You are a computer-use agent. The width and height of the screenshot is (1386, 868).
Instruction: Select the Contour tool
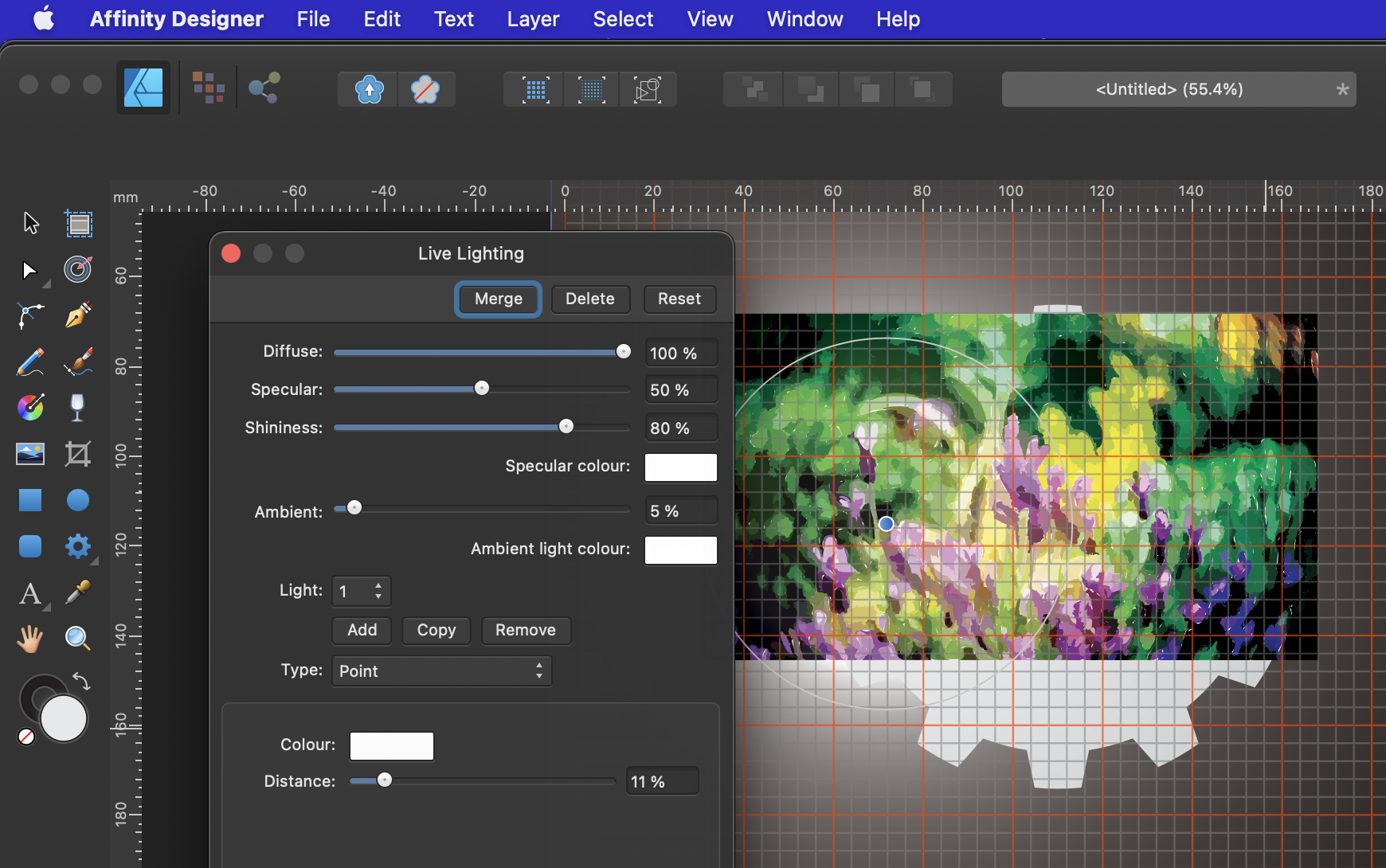coord(78,269)
